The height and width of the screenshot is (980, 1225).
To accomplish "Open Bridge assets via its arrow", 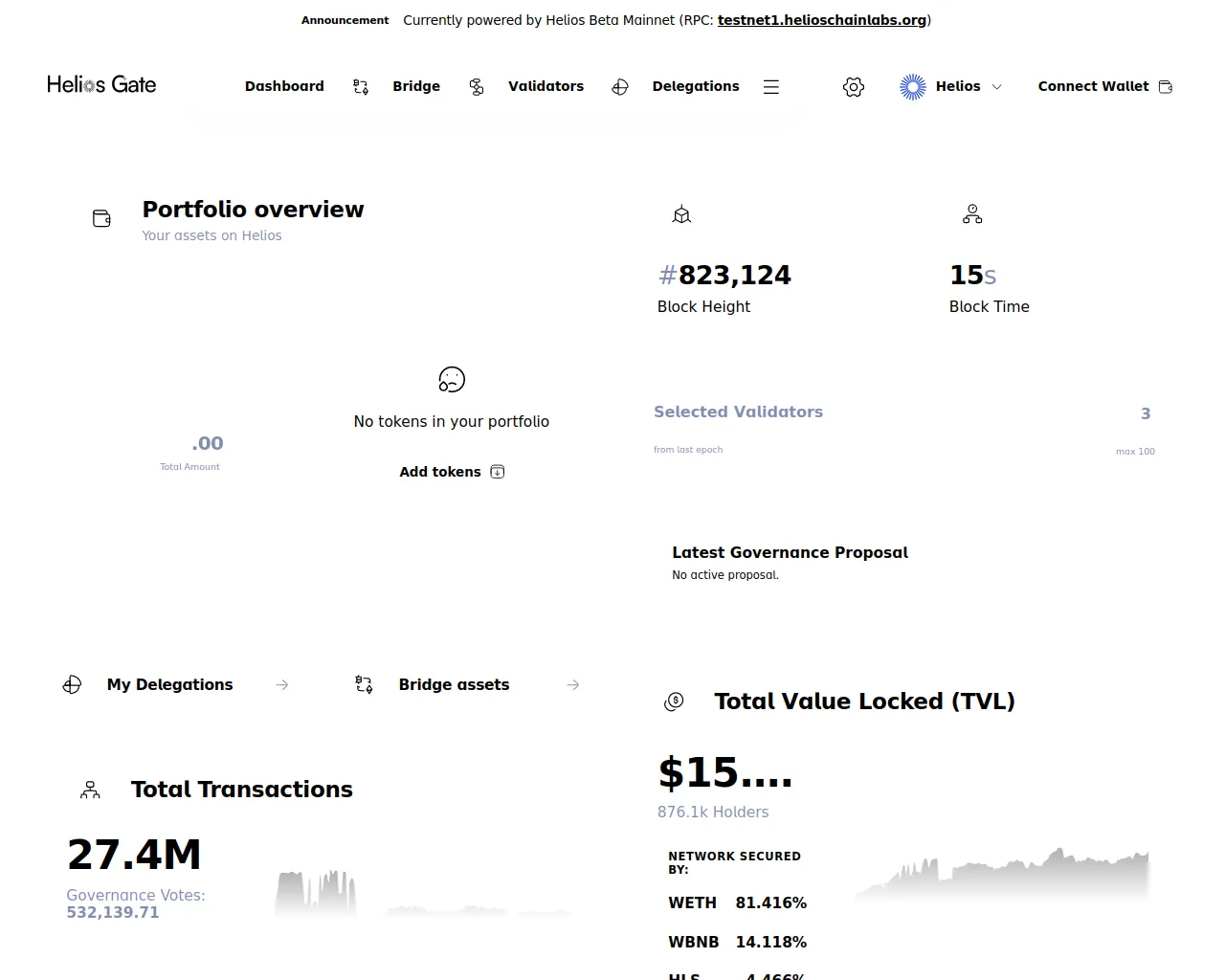I will (x=573, y=685).
